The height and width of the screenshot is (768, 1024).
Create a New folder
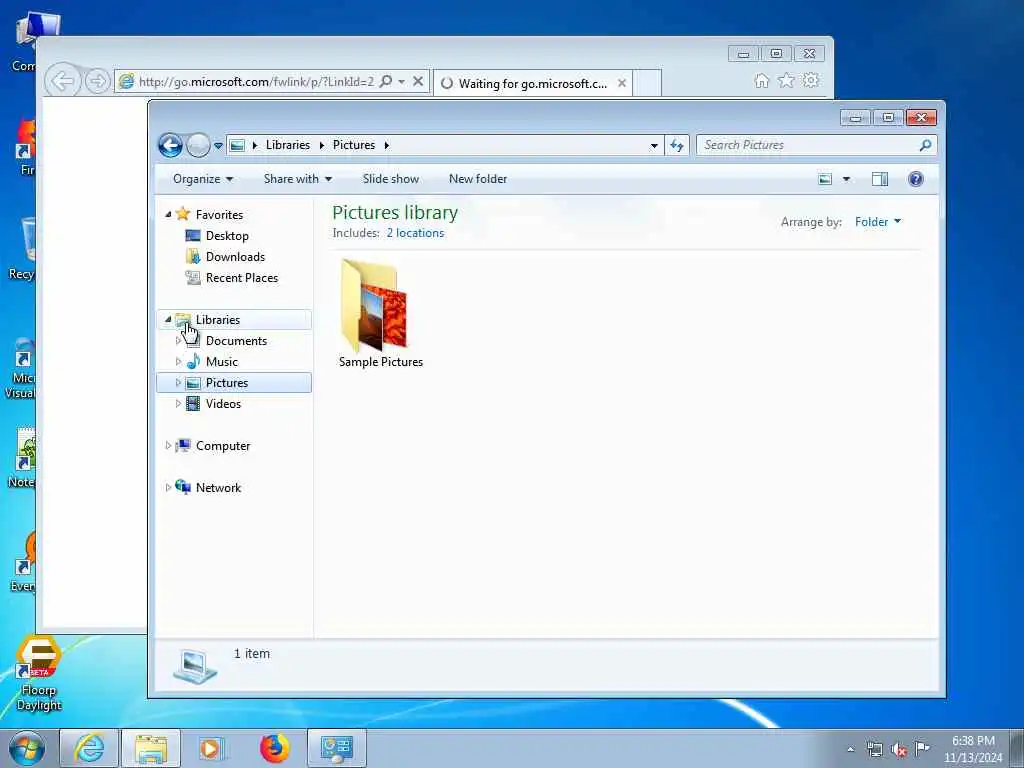point(477,179)
